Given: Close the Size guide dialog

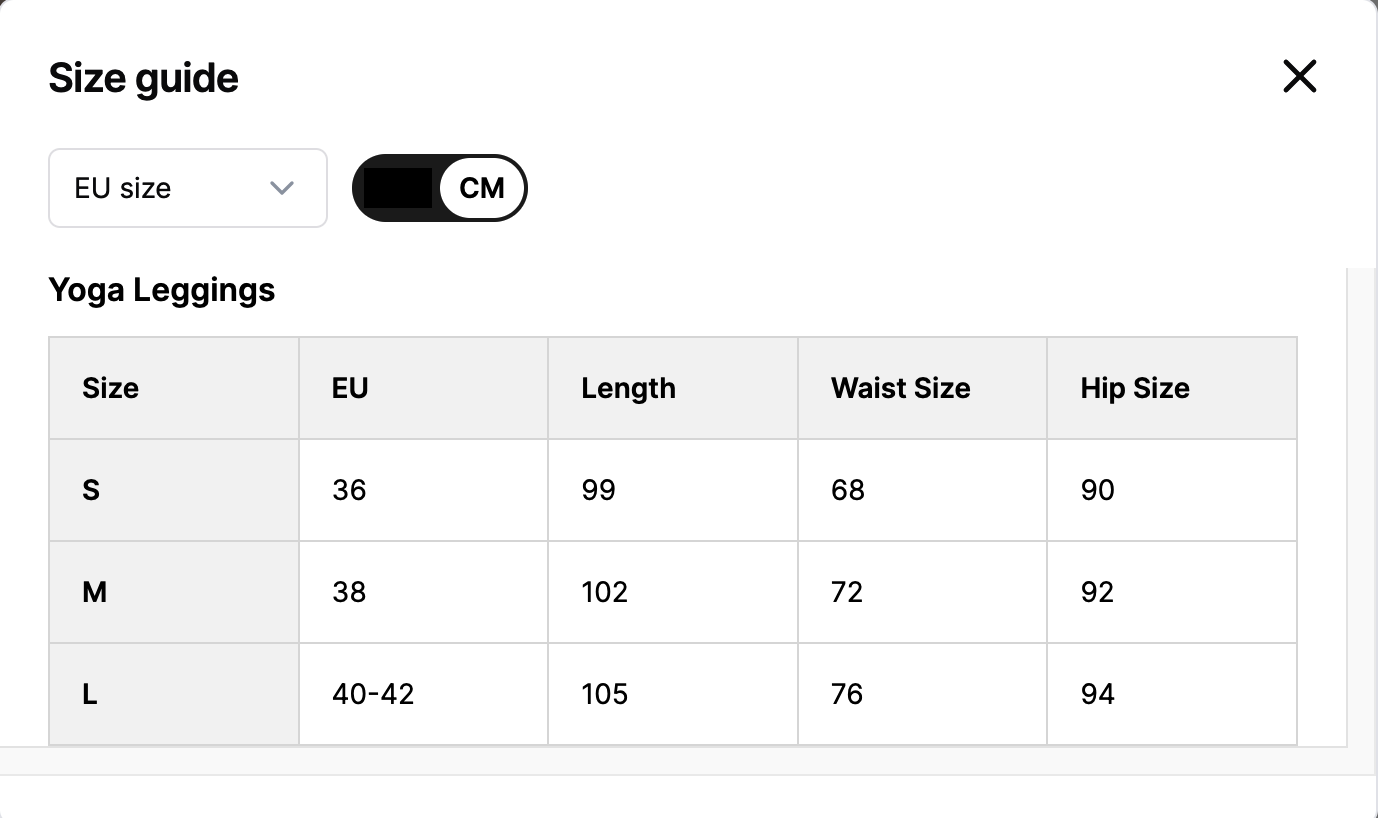Looking at the screenshot, I should click(1299, 77).
